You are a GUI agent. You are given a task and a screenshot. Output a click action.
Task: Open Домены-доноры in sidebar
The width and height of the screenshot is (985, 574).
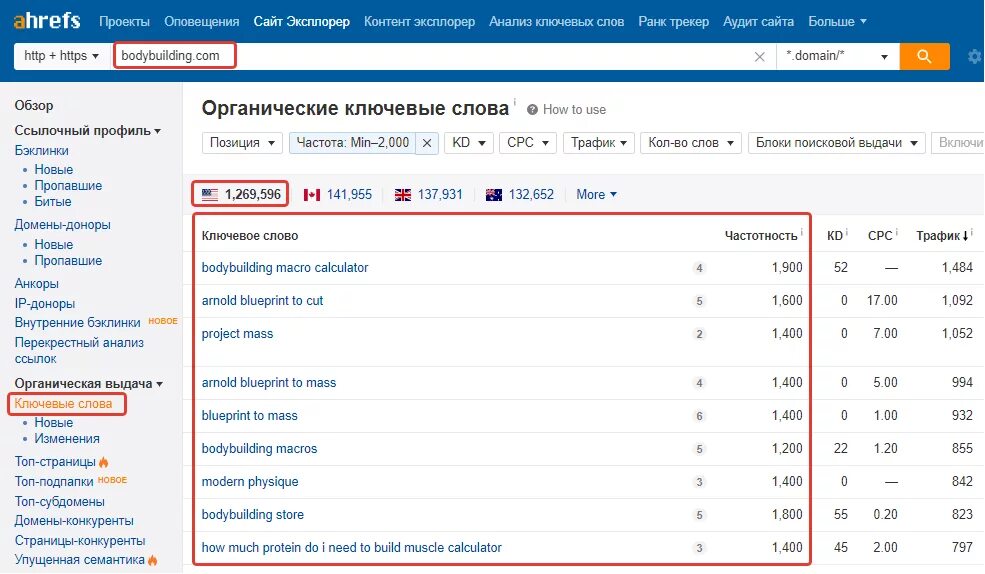(62, 225)
